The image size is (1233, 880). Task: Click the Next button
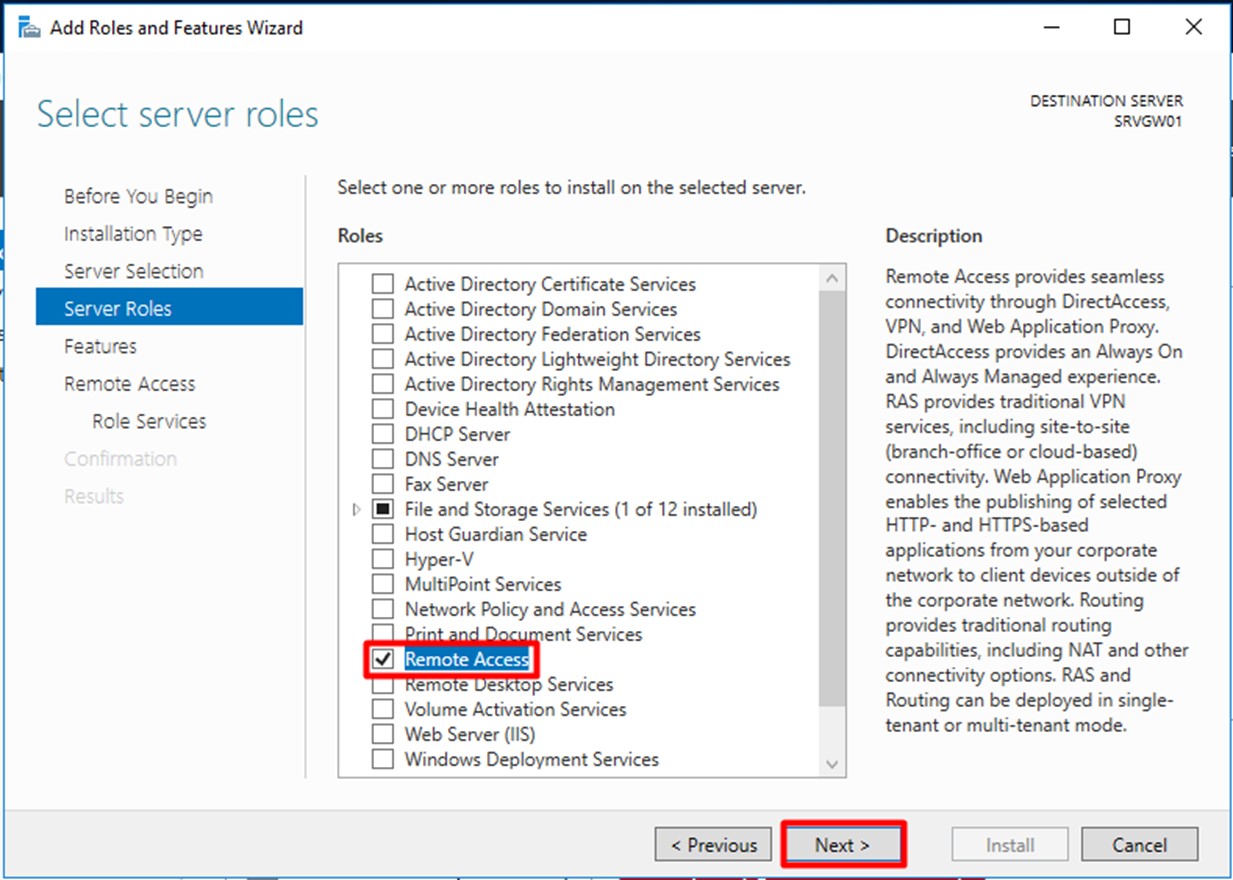pyautogui.click(x=843, y=844)
